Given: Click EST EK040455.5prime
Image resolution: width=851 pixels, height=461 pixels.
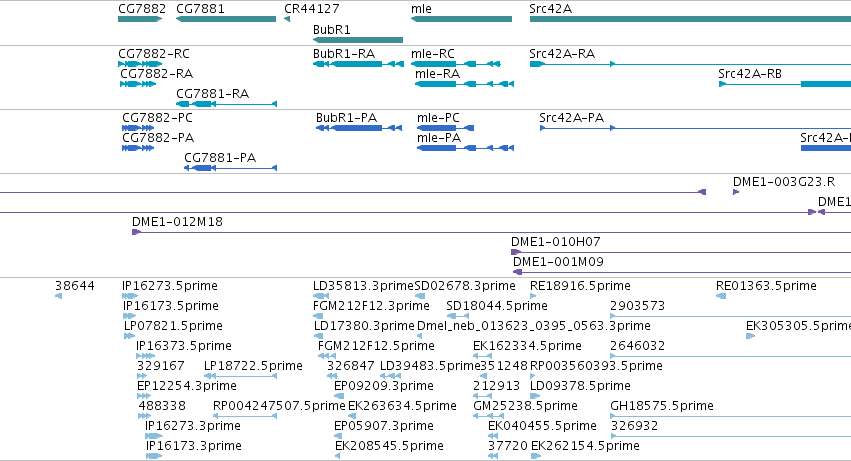Looking at the screenshot, I should click(x=542, y=427).
